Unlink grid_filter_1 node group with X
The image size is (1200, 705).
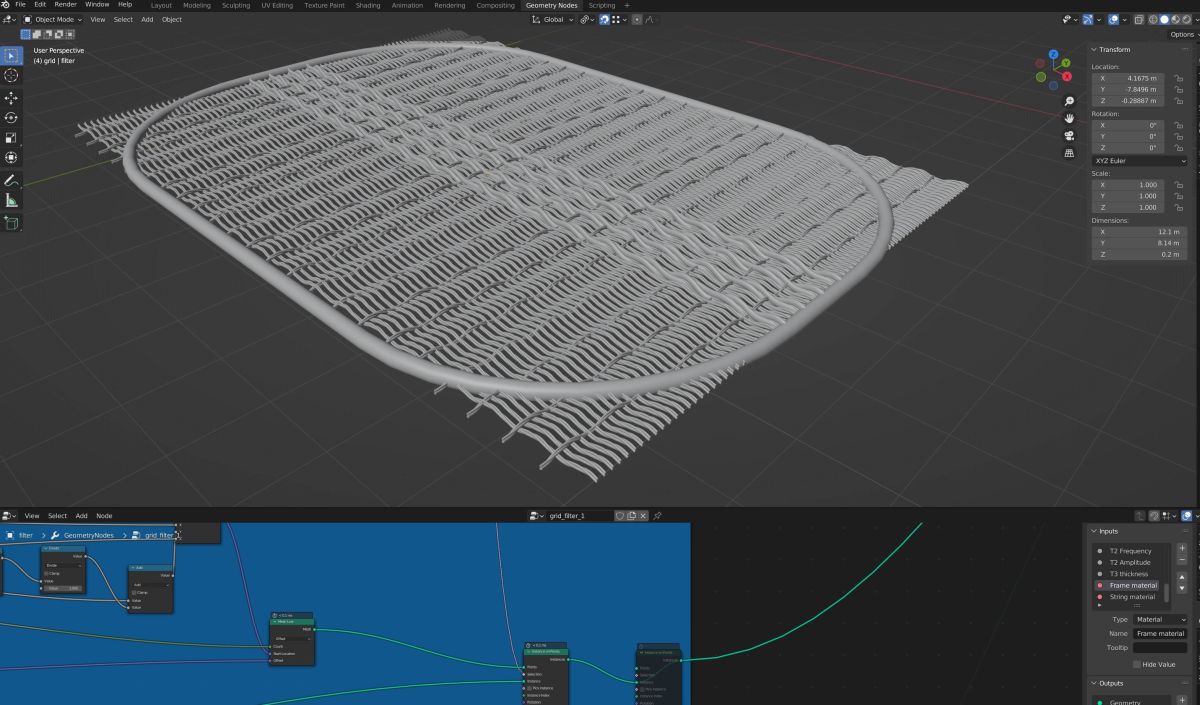(x=644, y=516)
